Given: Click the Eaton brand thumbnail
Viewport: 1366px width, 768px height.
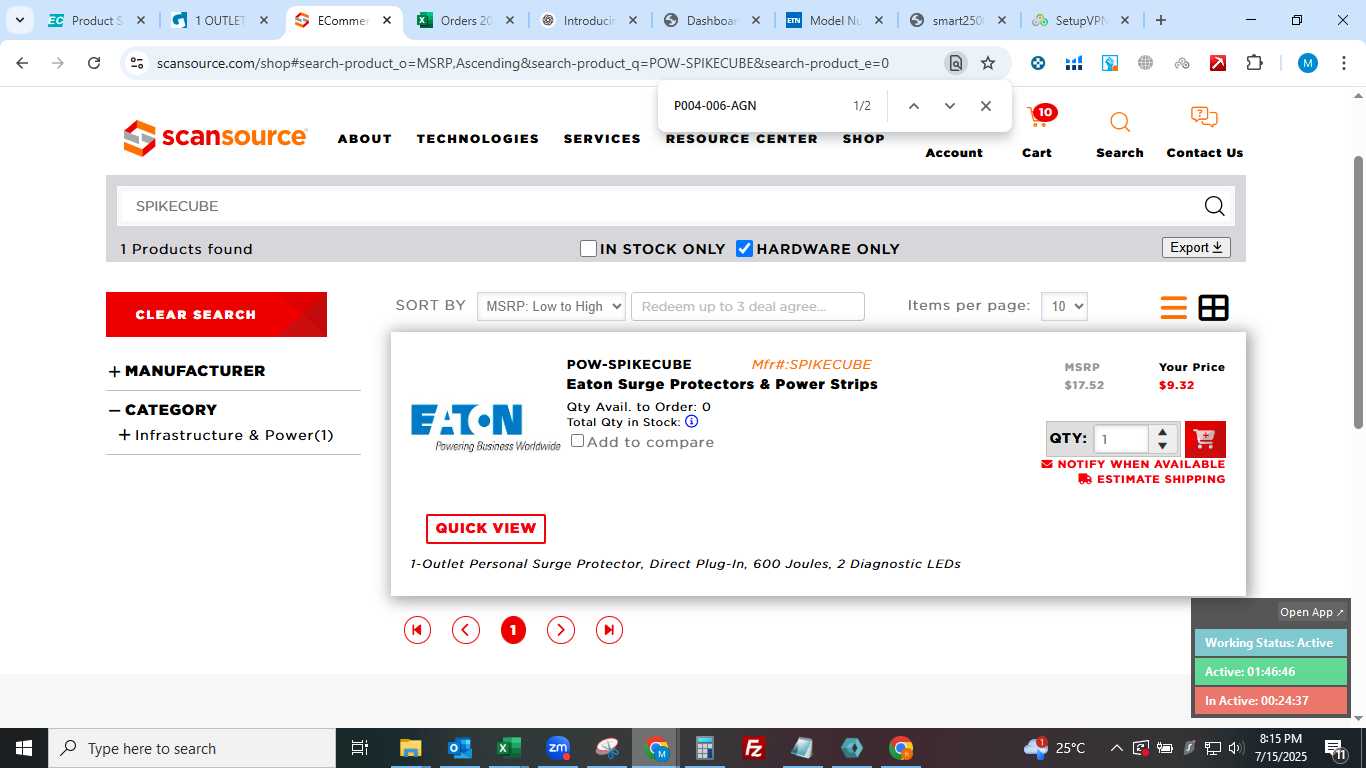Looking at the screenshot, I should [x=486, y=427].
